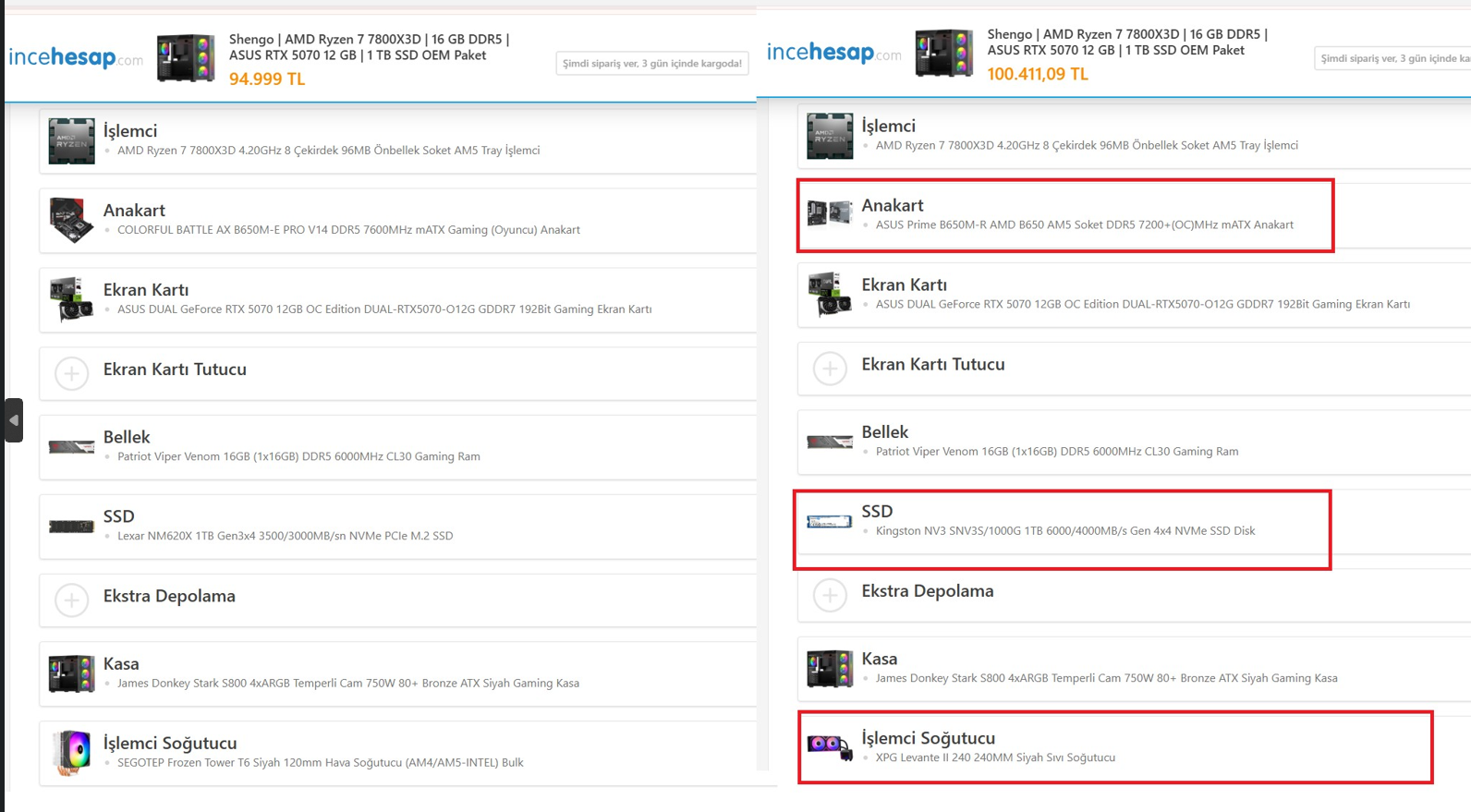Image resolution: width=1471 pixels, height=812 pixels.
Task: Select the Ekran Kartı heading in the 94.999 TL build
Action: tap(146, 290)
